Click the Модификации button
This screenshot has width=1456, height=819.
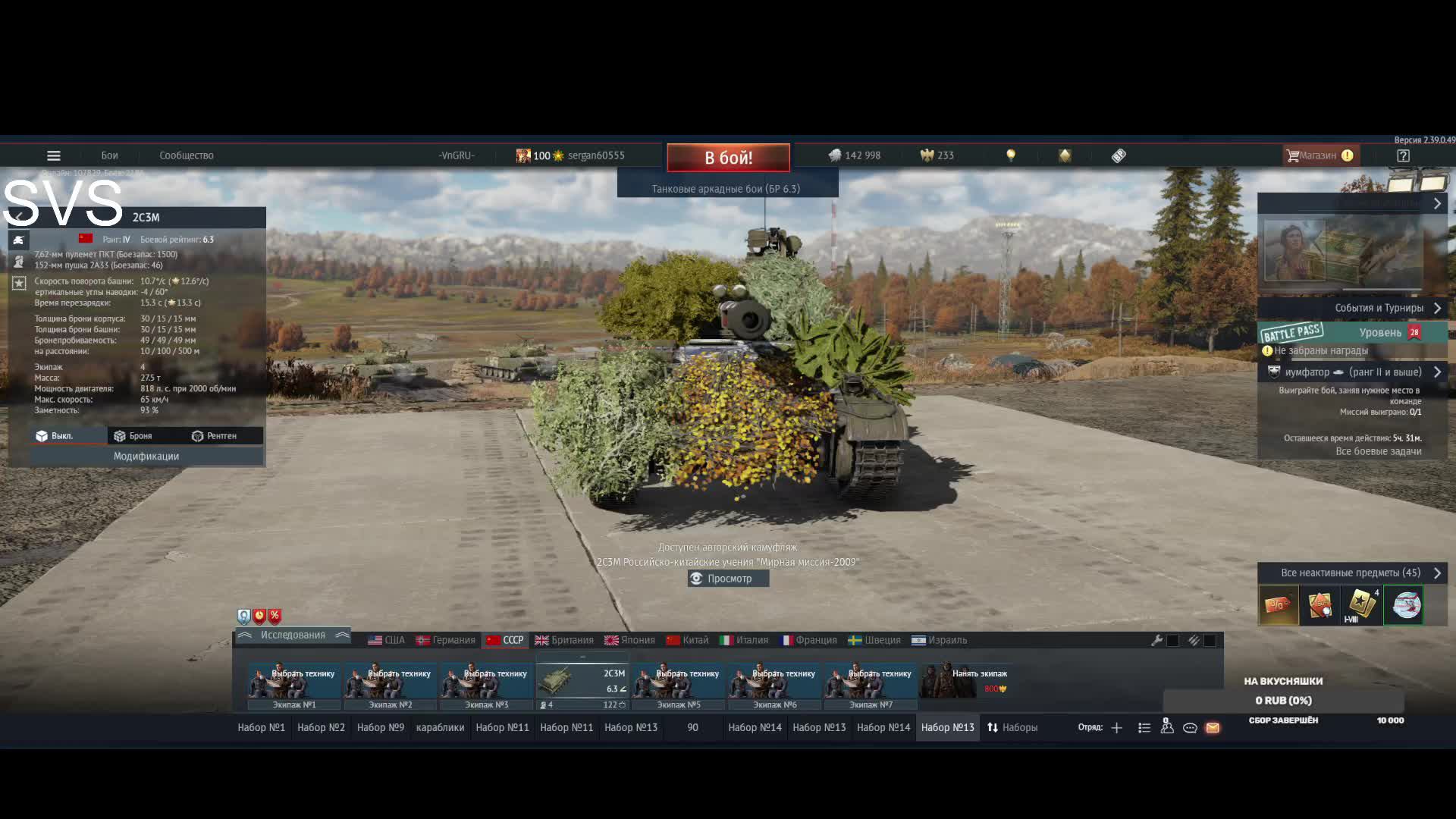(146, 457)
